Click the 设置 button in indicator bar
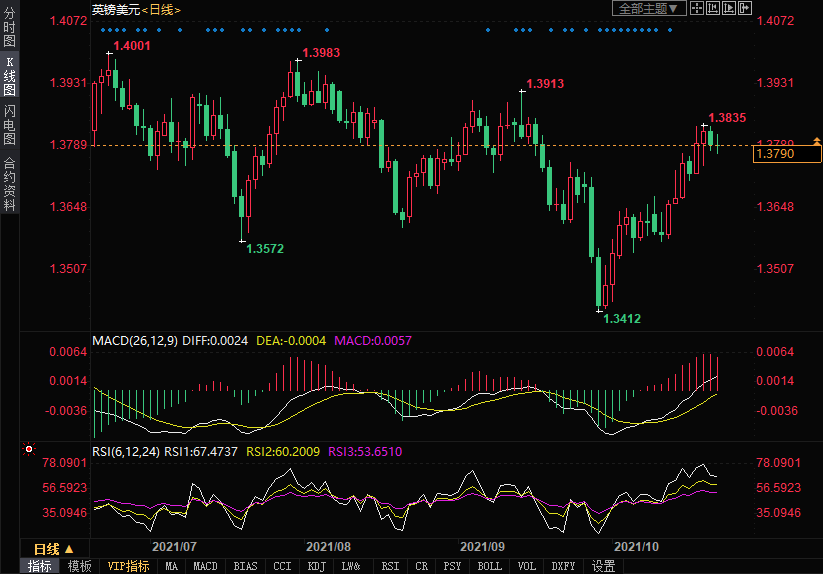Viewport: 823px width, 574px height. pos(603,566)
